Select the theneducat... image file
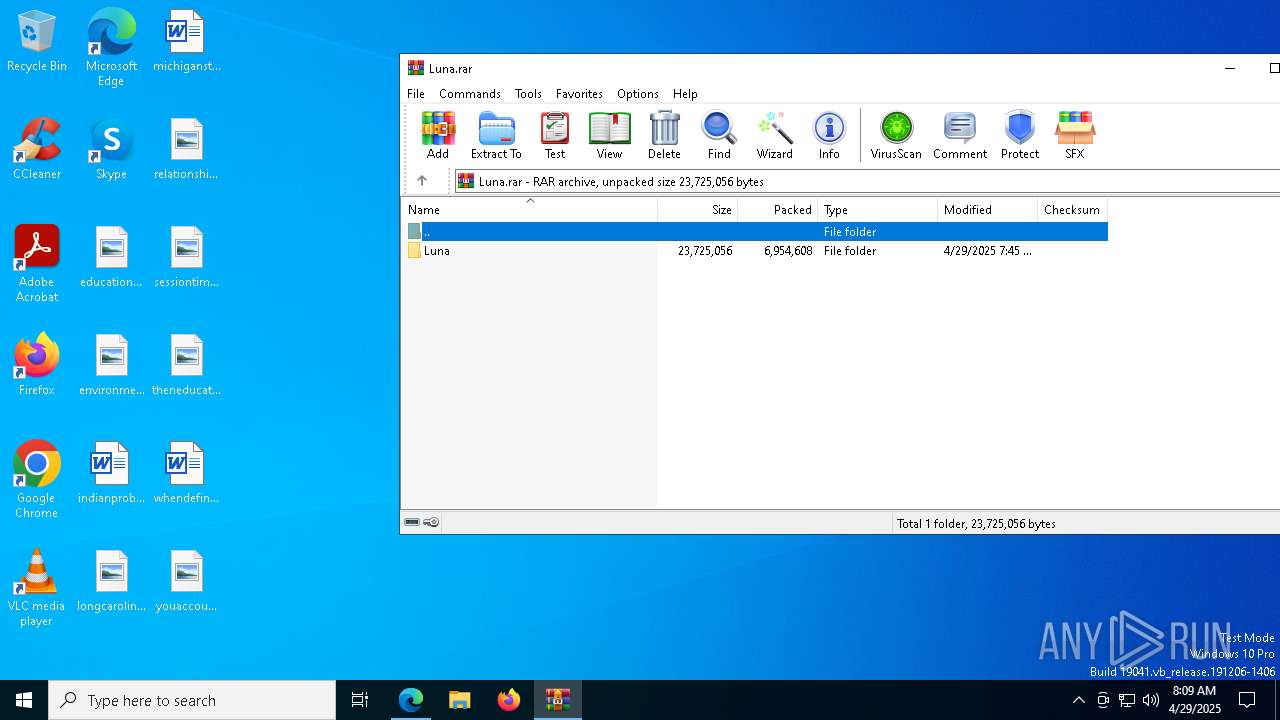 click(186, 365)
